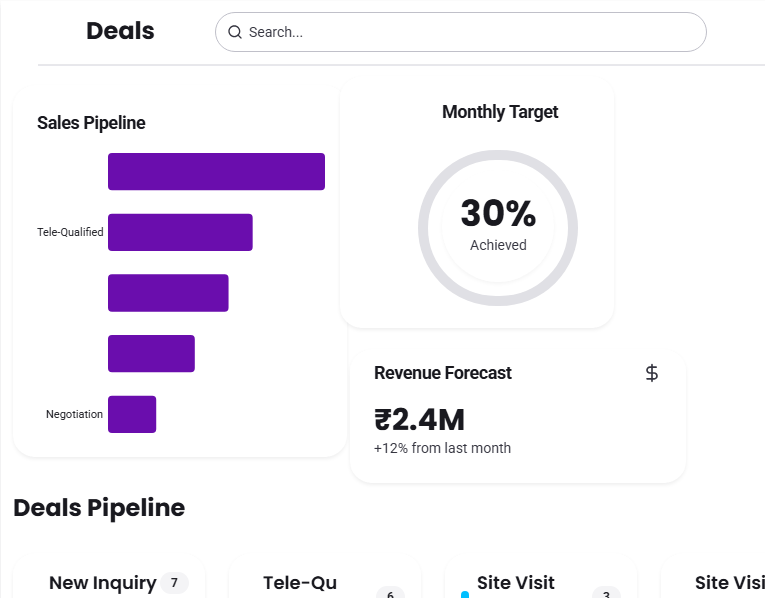Click the Deals Pipeline section heading
765x598 pixels.
point(99,508)
